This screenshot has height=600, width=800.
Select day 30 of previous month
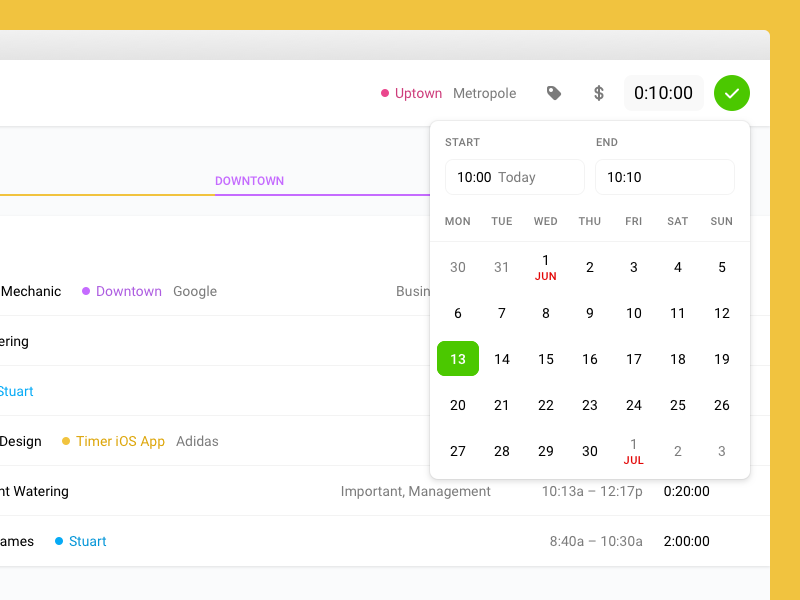click(458, 267)
